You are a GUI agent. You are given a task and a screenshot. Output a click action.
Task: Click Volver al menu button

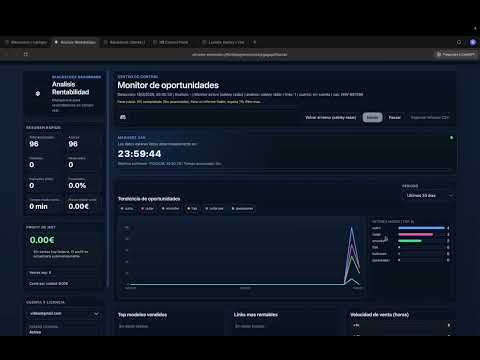point(331,117)
